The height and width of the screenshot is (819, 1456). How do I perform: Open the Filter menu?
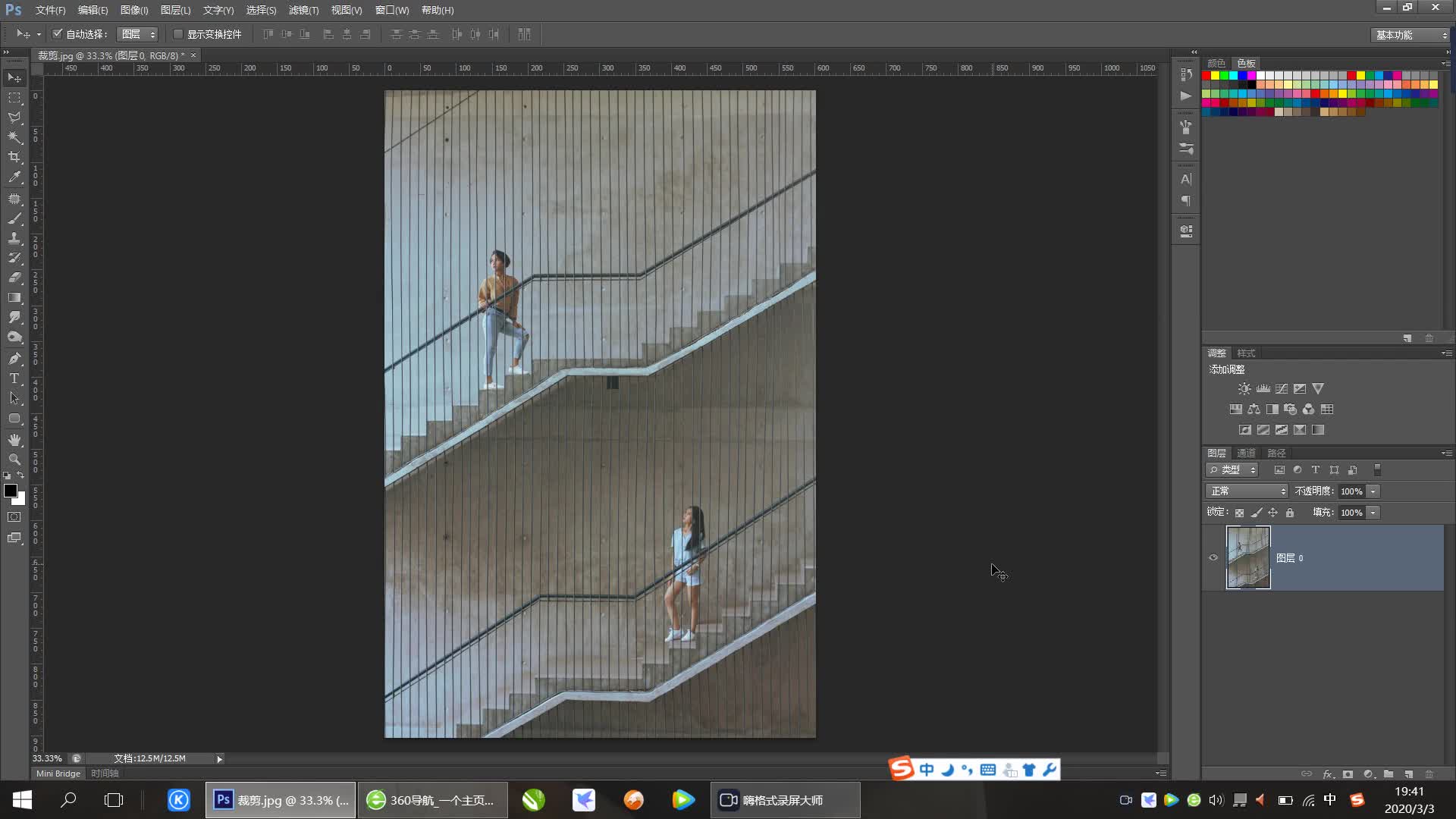(303, 10)
